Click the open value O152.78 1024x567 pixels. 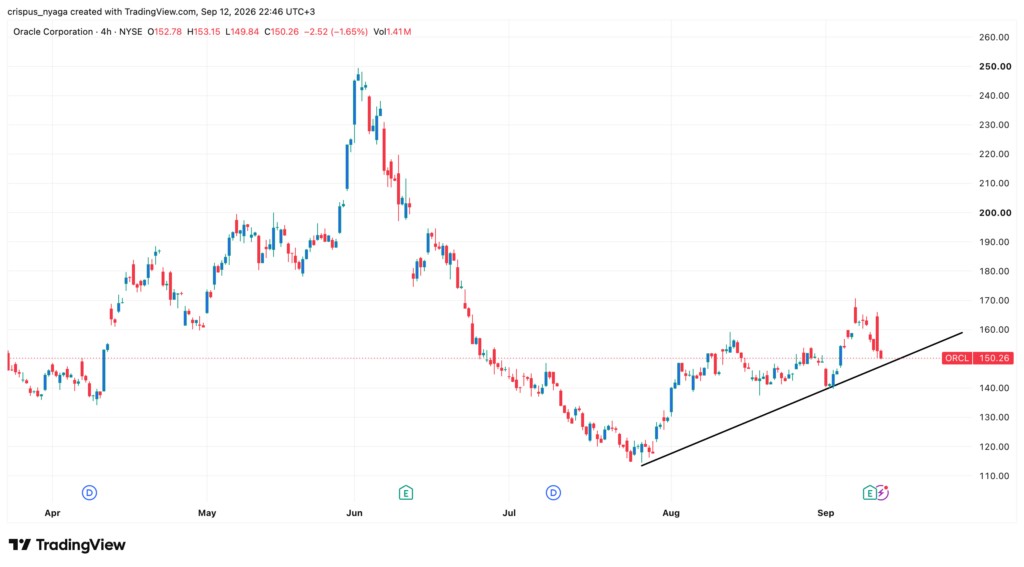165,31
